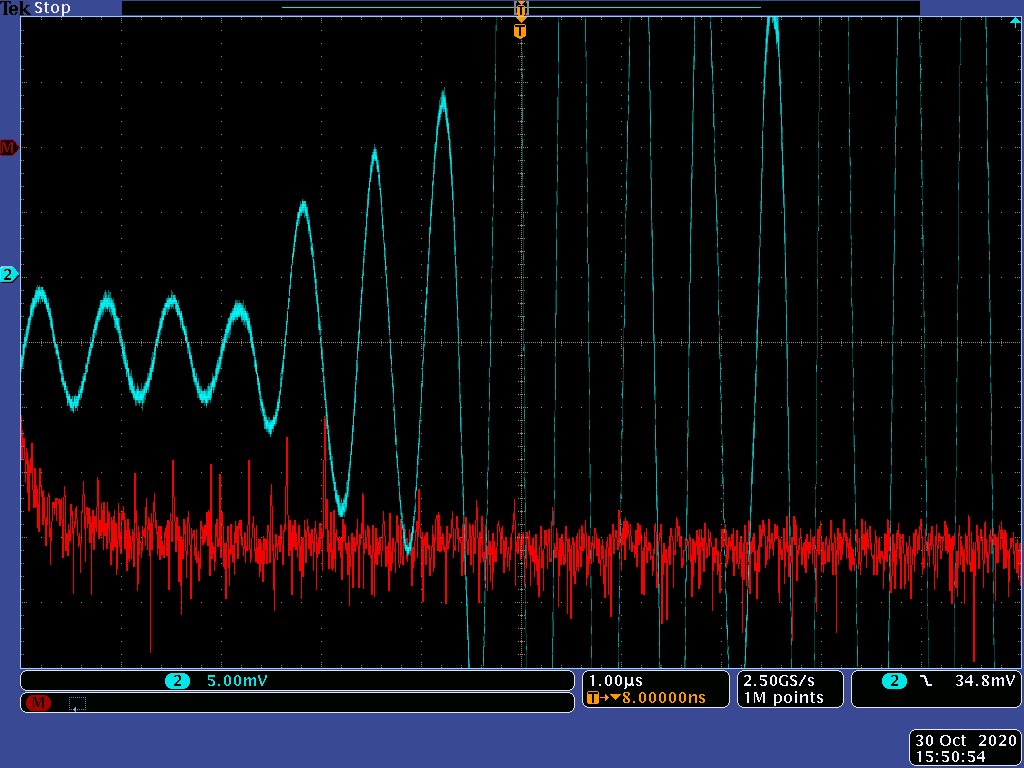Click the channel 2 badge in scale readout
The height and width of the screenshot is (768, 1024).
point(177,681)
